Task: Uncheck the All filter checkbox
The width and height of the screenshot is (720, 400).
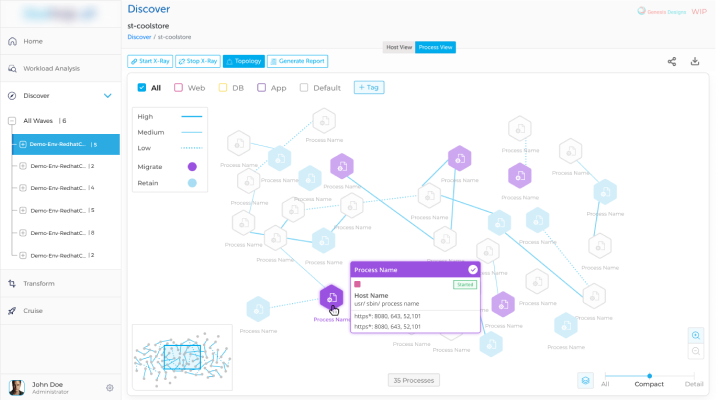Action: click(x=142, y=88)
